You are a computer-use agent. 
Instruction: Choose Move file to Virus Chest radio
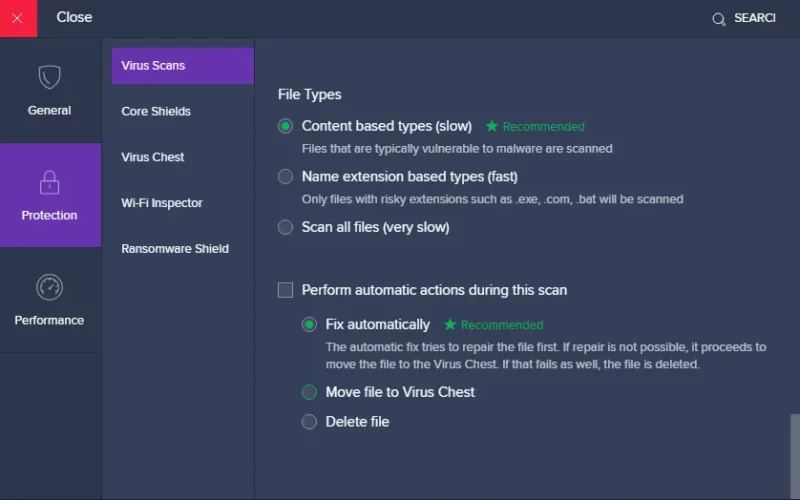click(x=309, y=392)
